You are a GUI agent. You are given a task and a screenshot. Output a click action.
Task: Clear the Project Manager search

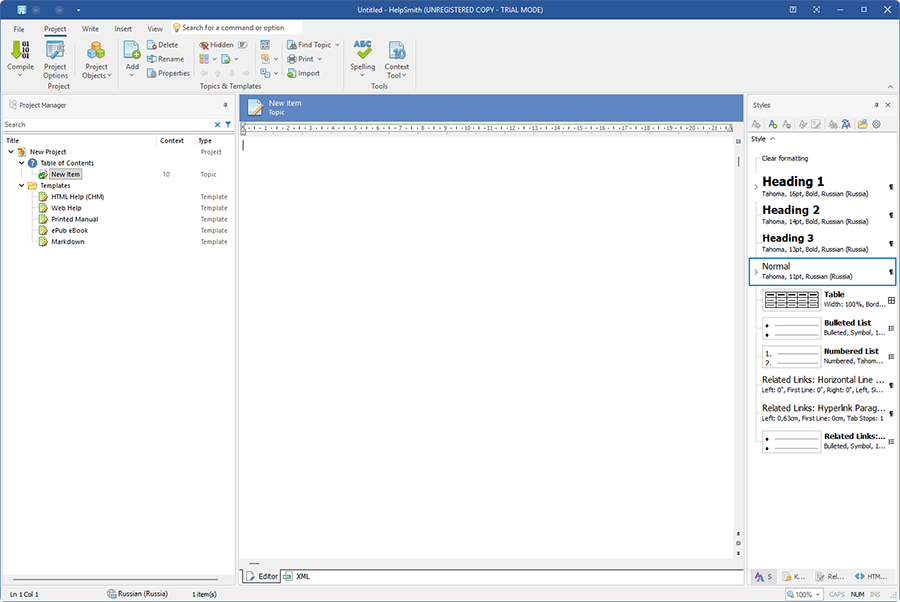point(218,125)
